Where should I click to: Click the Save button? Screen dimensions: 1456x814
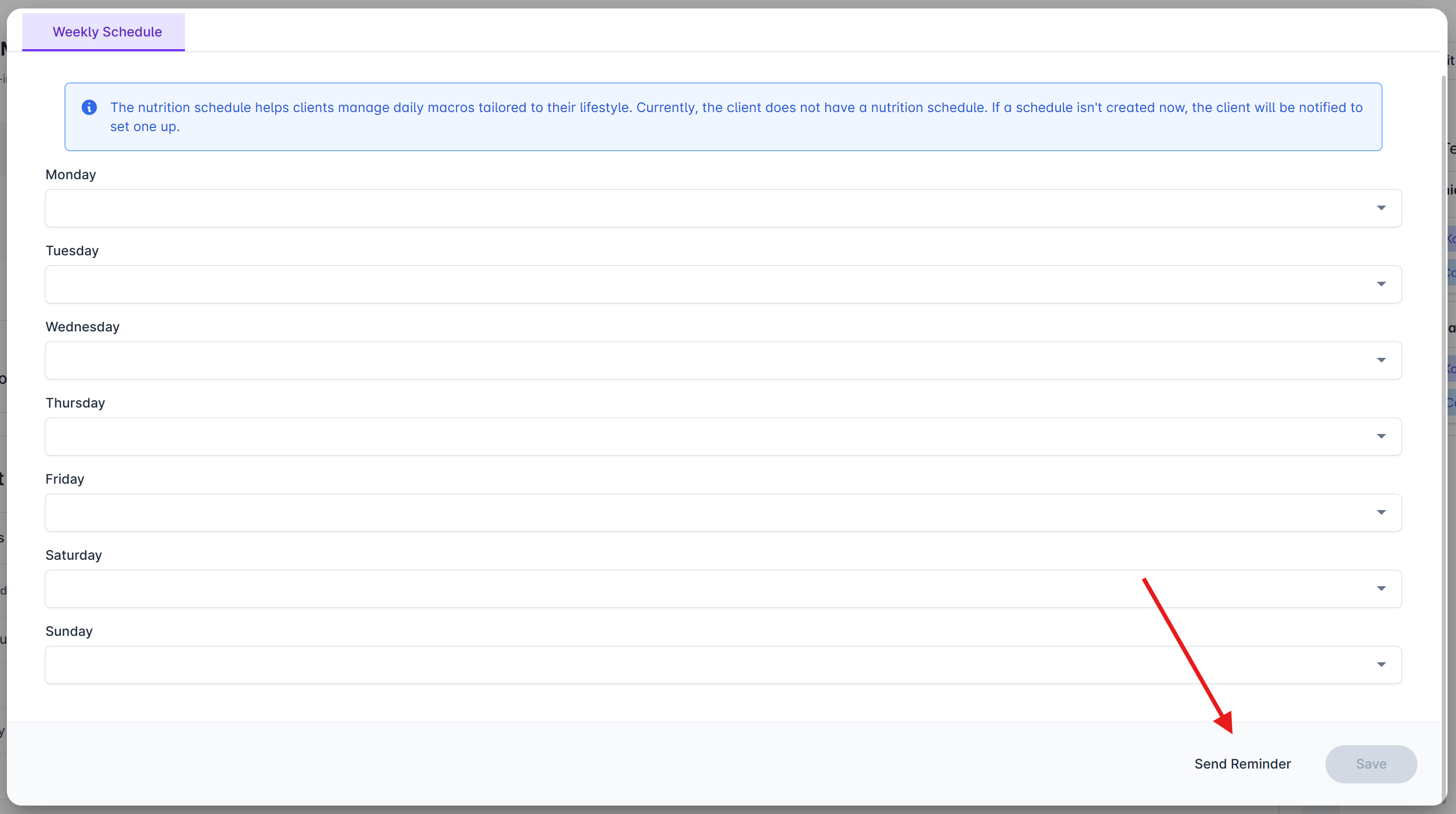click(x=1370, y=764)
